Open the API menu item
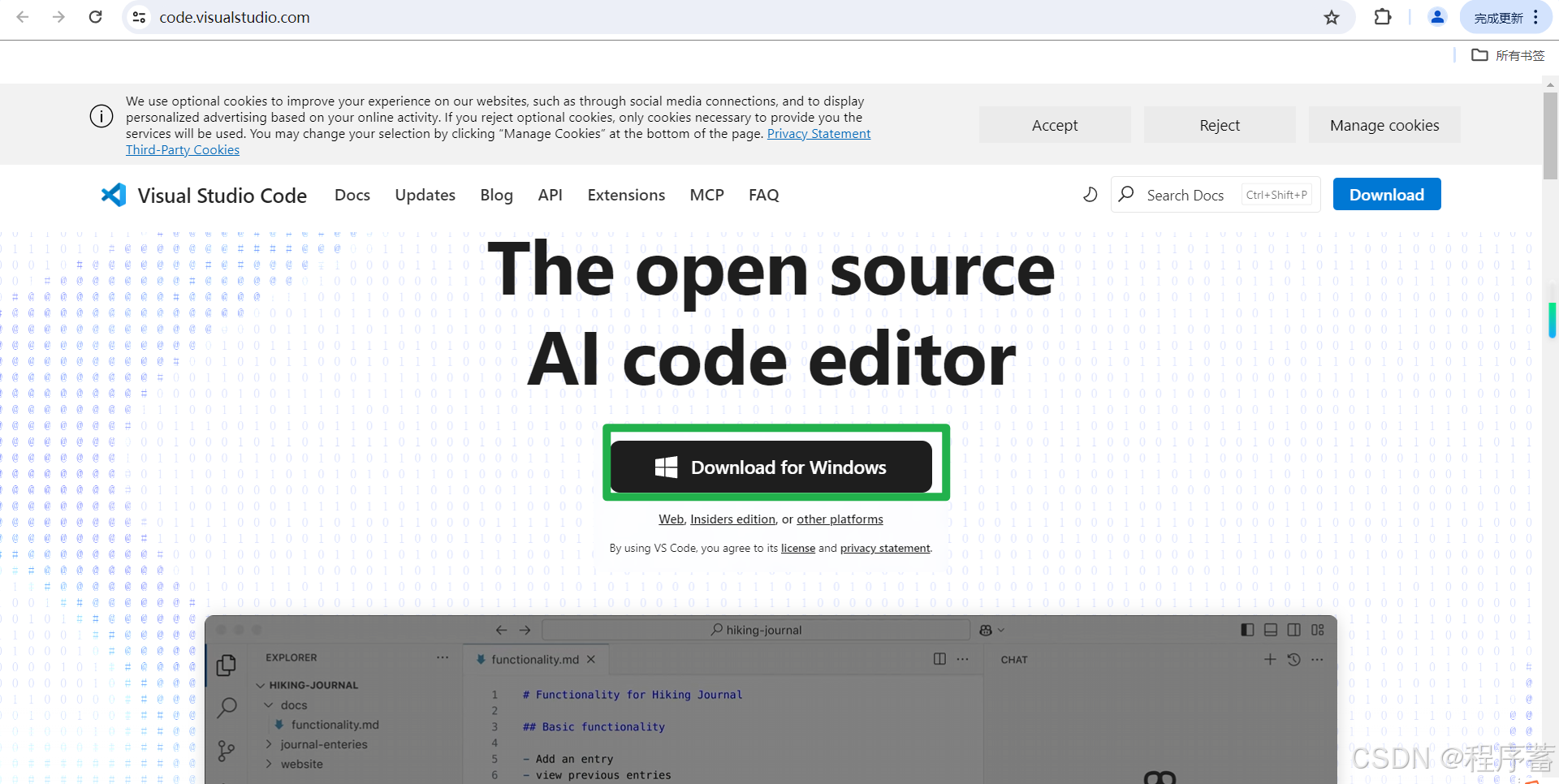 [x=550, y=195]
